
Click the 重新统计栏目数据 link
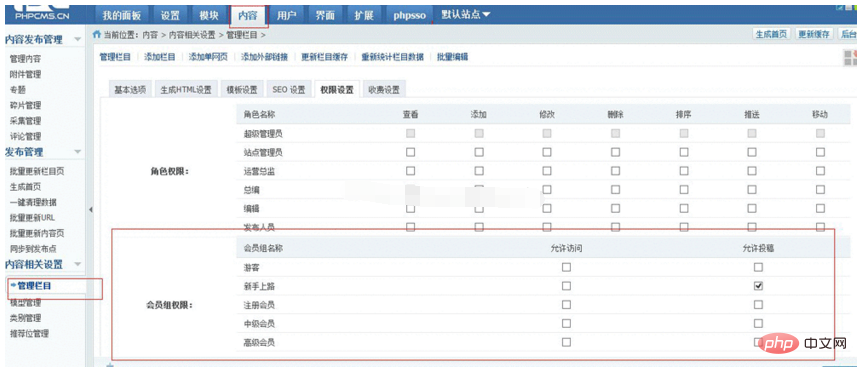(392, 57)
